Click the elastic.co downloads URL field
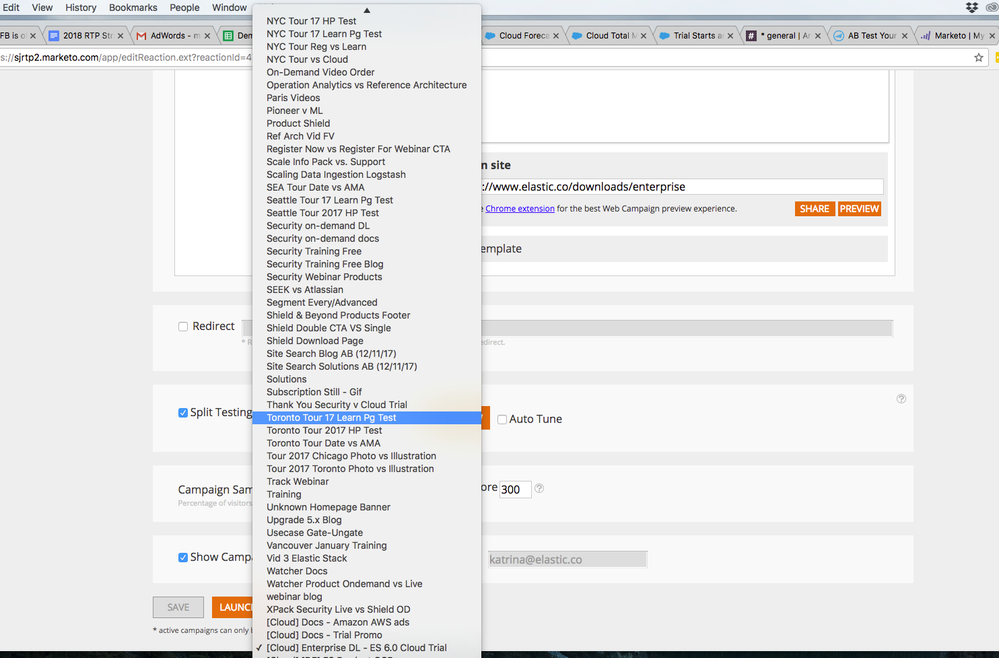 coord(680,187)
